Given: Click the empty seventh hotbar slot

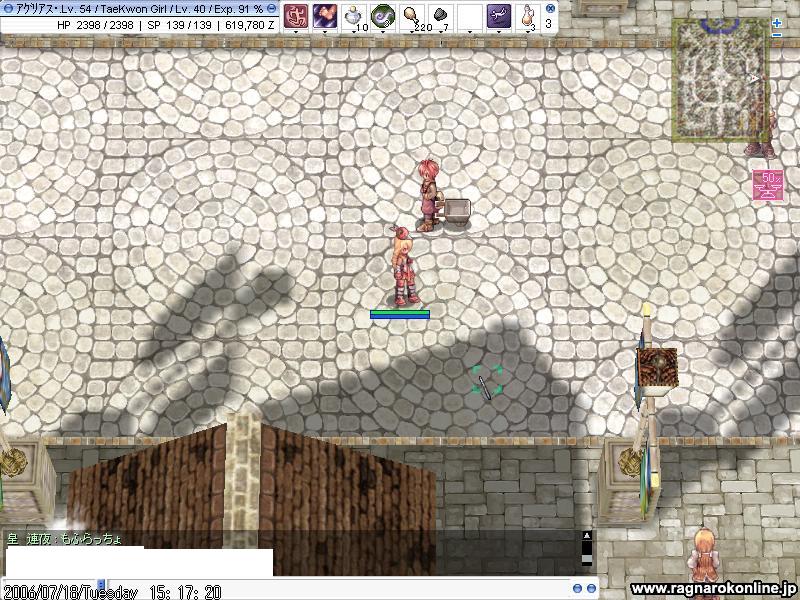Looking at the screenshot, I should [470, 16].
